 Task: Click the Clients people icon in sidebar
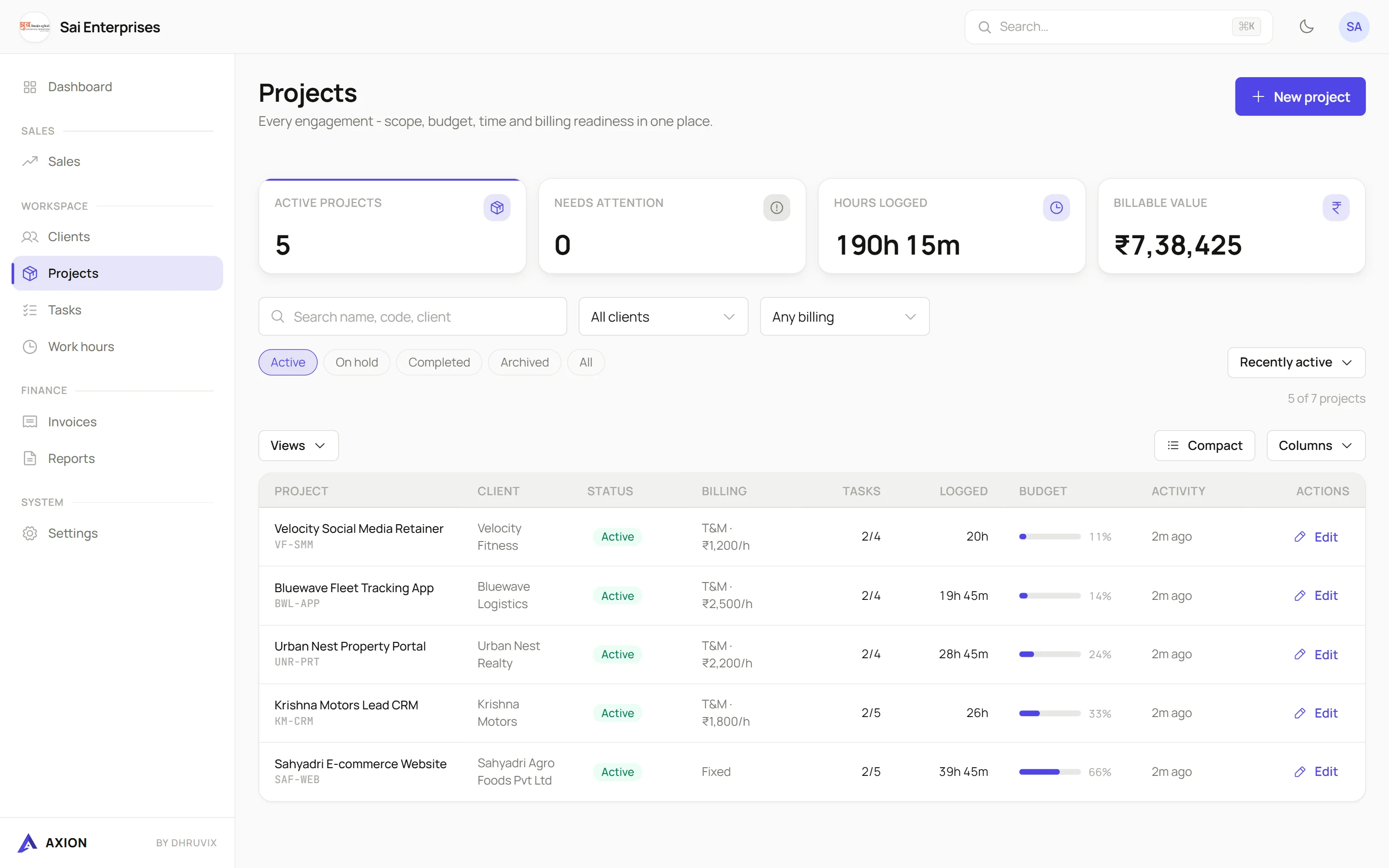click(30, 236)
